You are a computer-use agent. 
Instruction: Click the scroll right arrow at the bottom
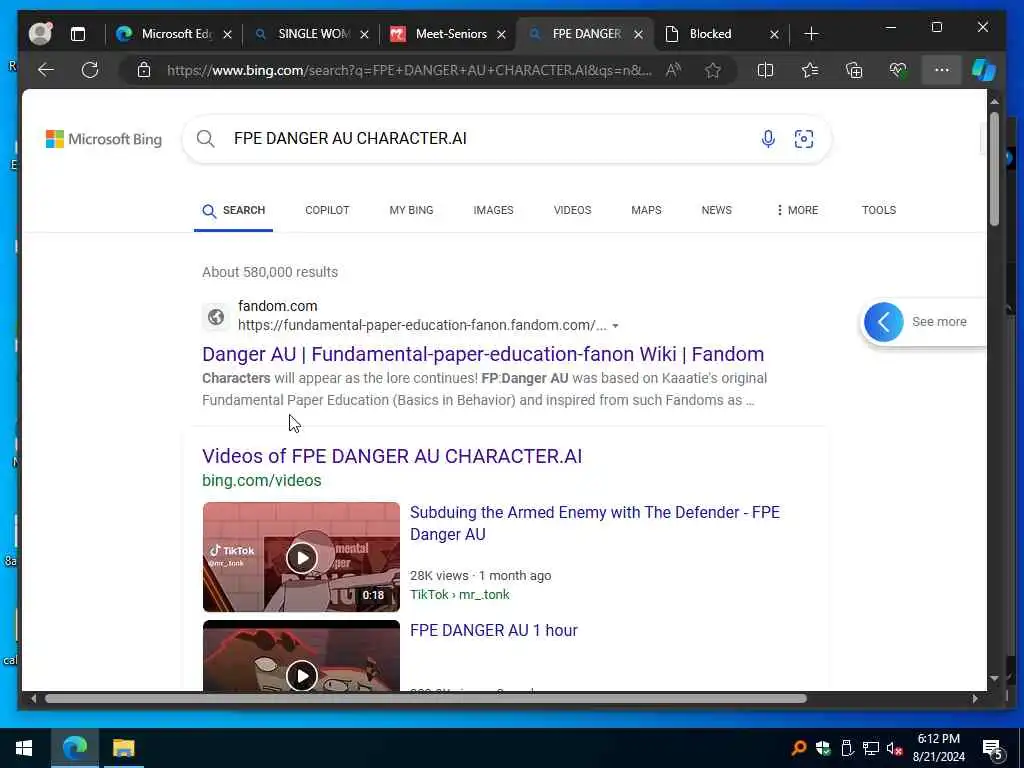click(974, 698)
